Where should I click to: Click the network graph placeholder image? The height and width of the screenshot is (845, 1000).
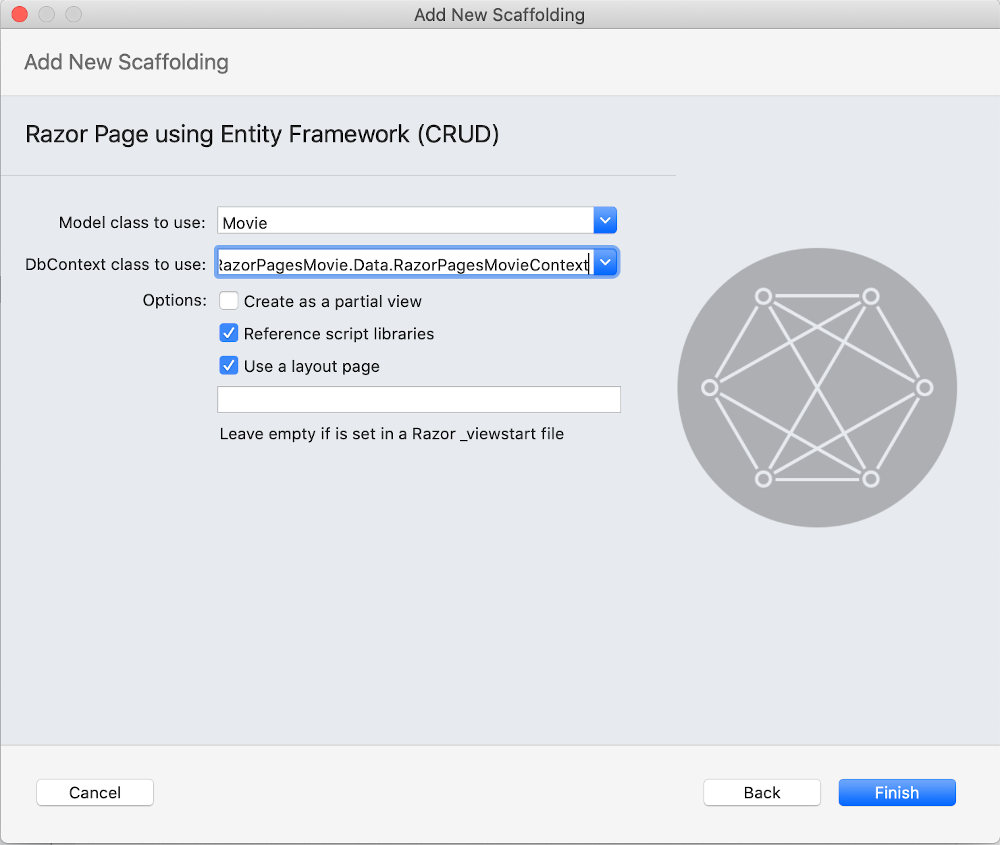click(x=816, y=386)
